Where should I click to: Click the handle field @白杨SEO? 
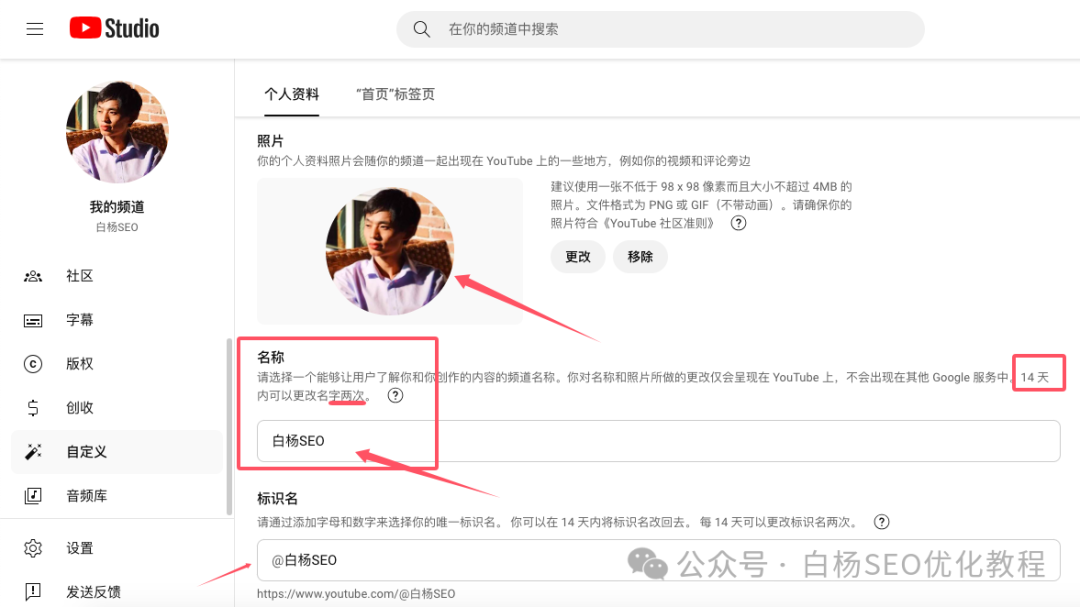pyautogui.click(x=658, y=560)
